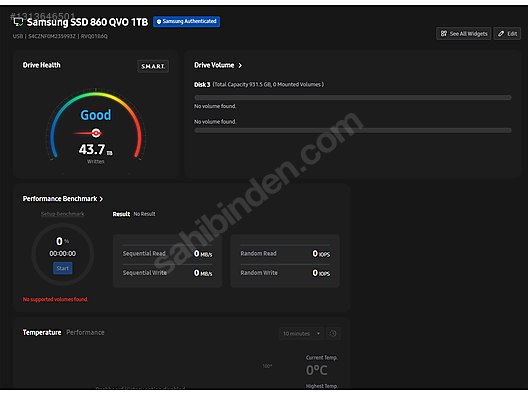The height and width of the screenshot is (396, 528).
Task: Click the second volume usage bar
Action: (353, 130)
